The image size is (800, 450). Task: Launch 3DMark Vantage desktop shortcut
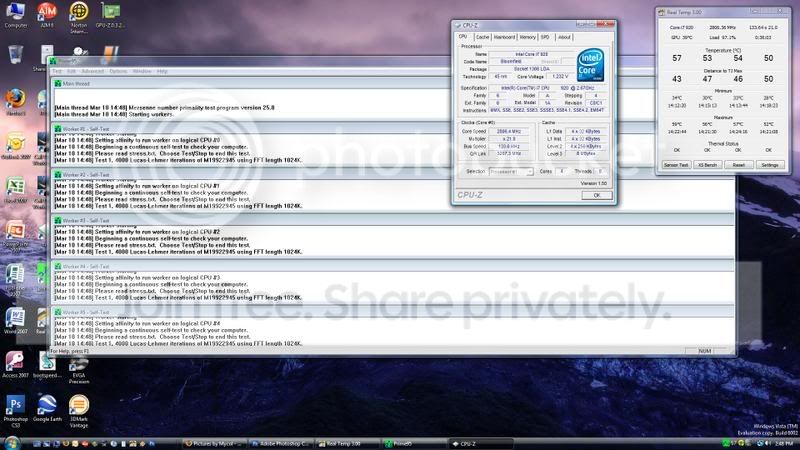pyautogui.click(x=79, y=411)
